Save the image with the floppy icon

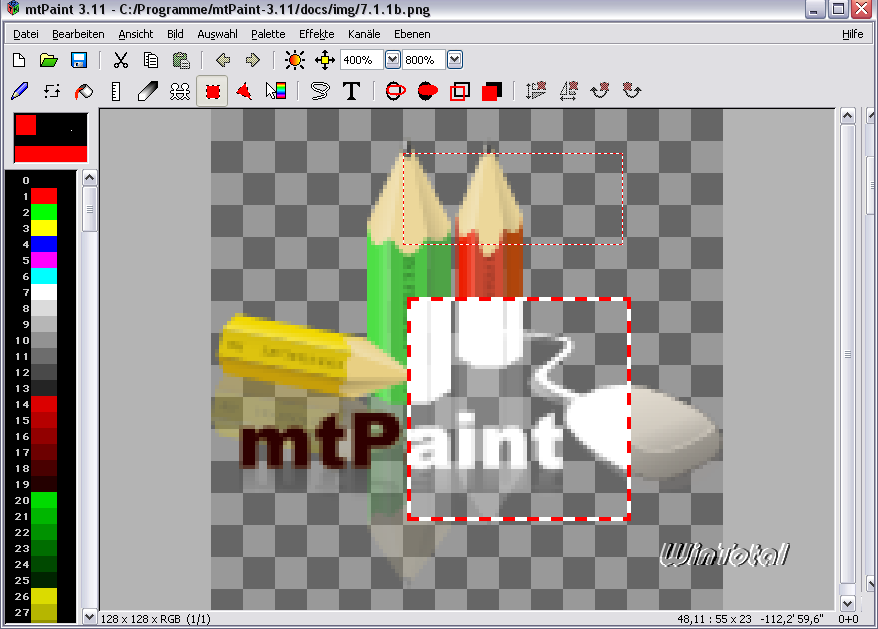pos(79,60)
